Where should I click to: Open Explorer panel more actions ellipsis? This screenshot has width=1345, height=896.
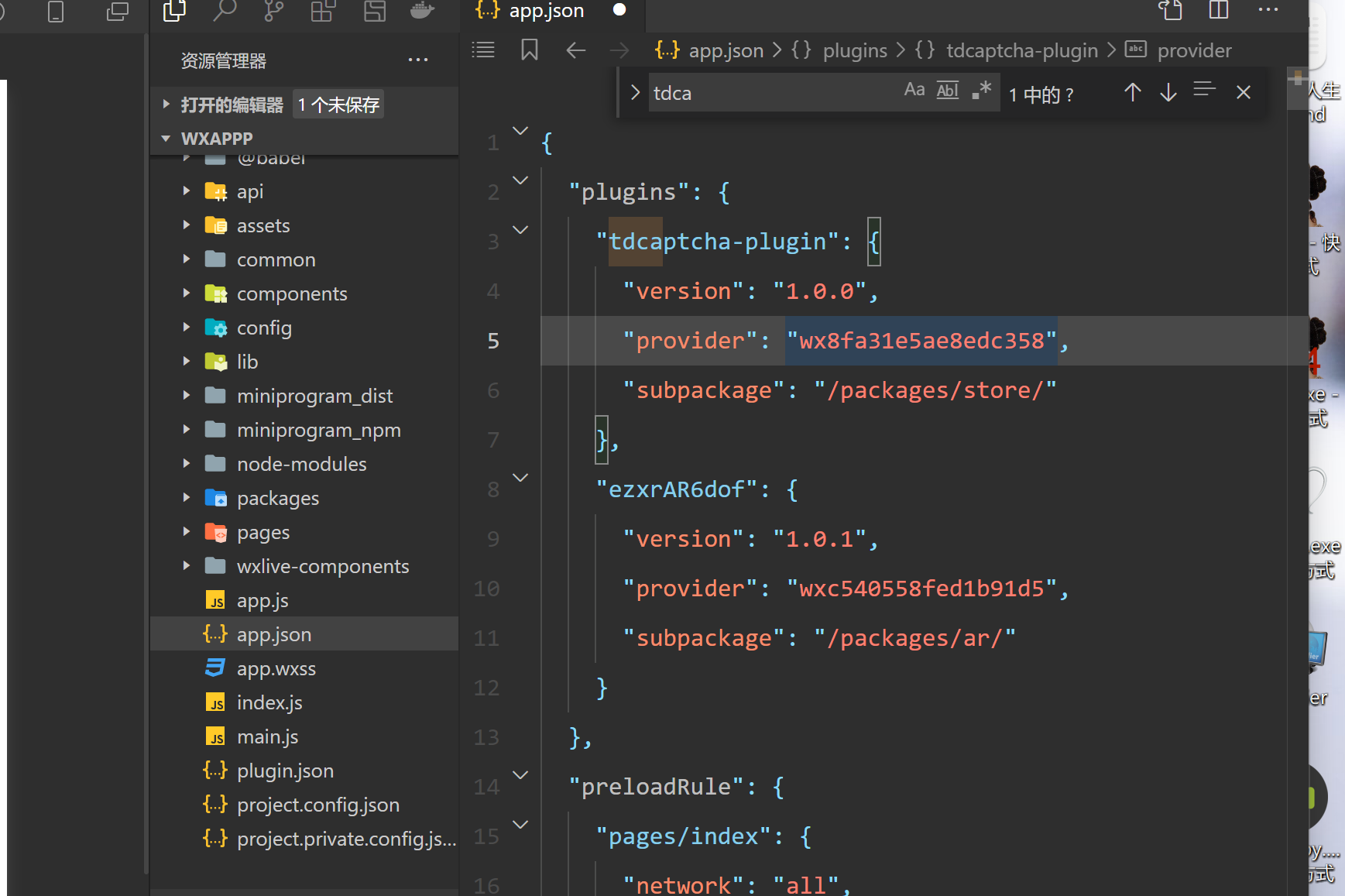(x=418, y=60)
